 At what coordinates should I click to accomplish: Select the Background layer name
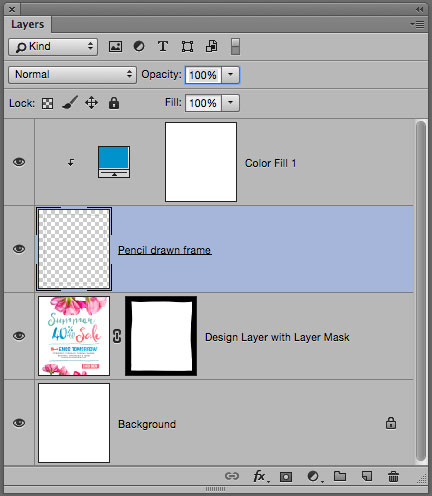(x=147, y=424)
